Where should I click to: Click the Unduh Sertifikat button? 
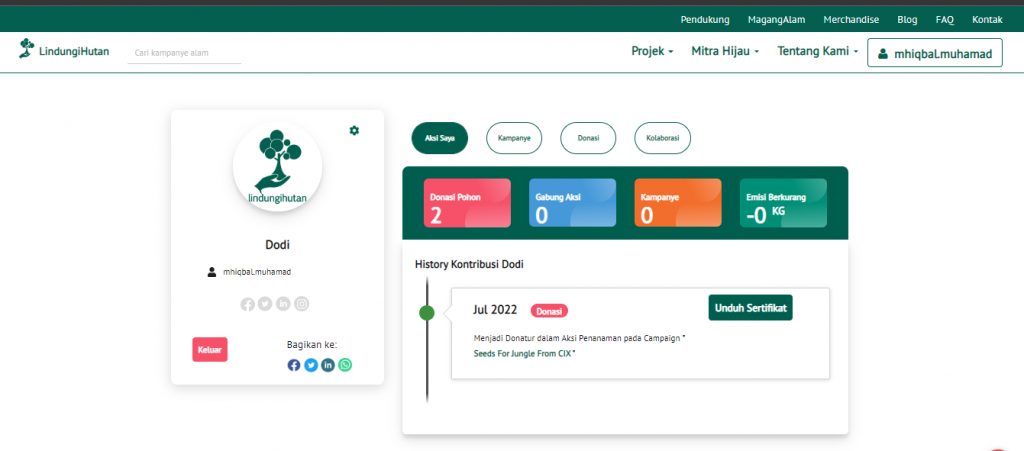pos(750,308)
